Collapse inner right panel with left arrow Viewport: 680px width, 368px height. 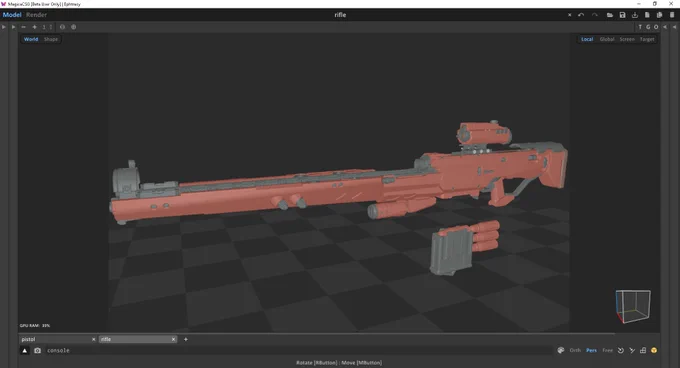[x=665, y=27]
